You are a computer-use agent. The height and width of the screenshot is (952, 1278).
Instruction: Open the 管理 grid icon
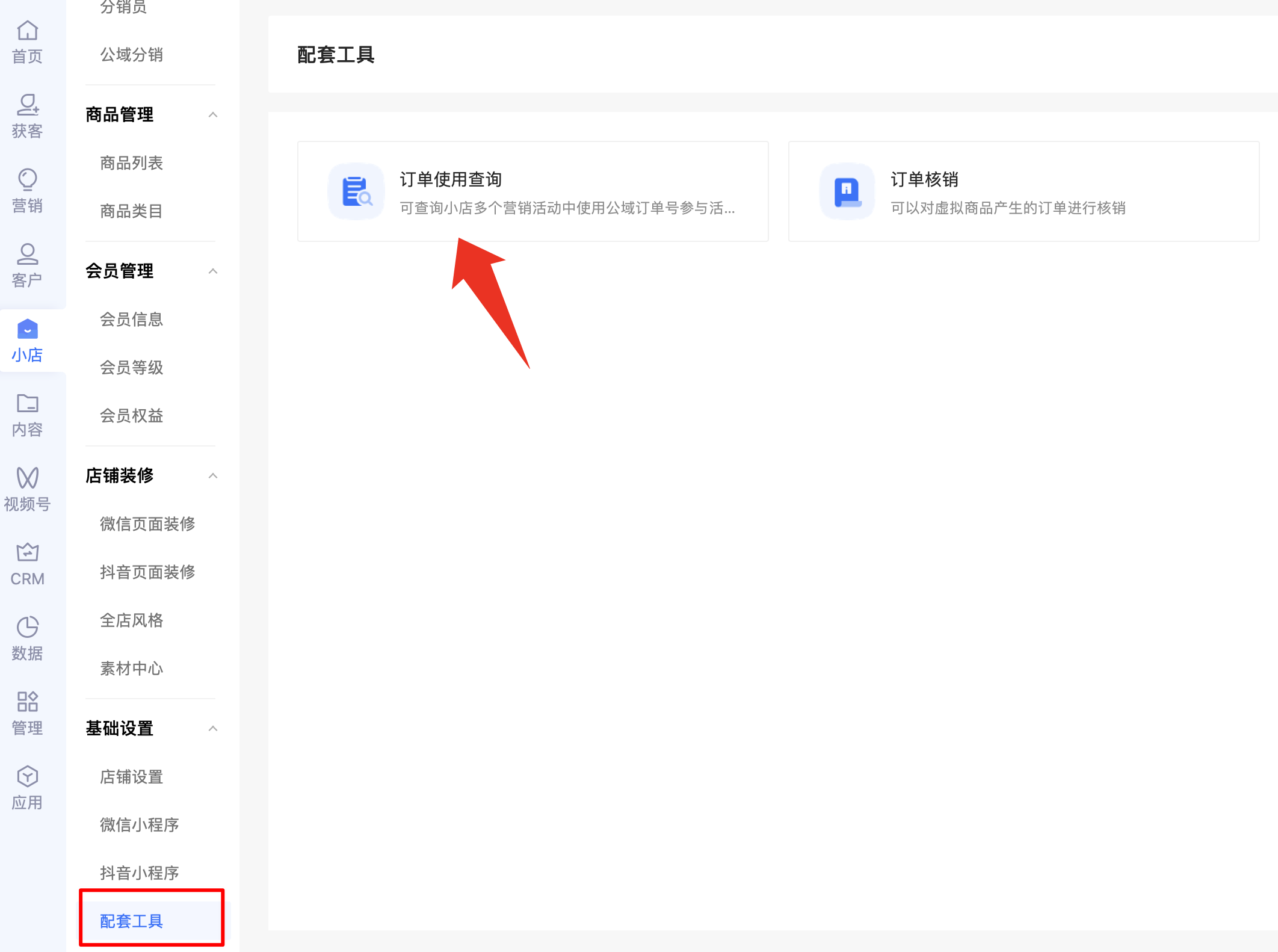click(27, 702)
